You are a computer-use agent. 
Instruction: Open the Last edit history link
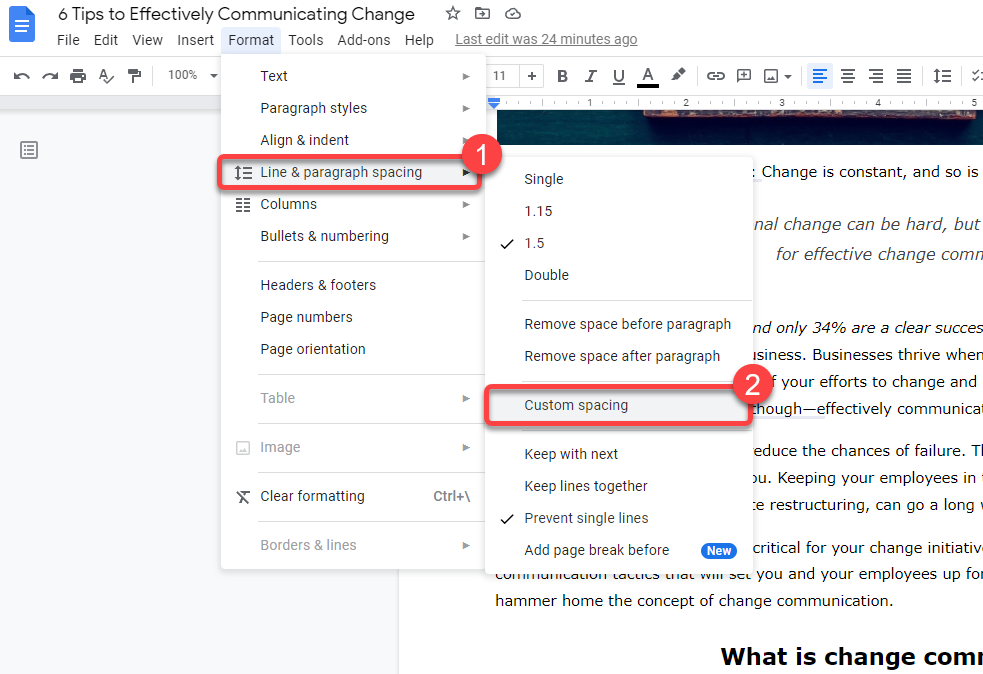546,40
